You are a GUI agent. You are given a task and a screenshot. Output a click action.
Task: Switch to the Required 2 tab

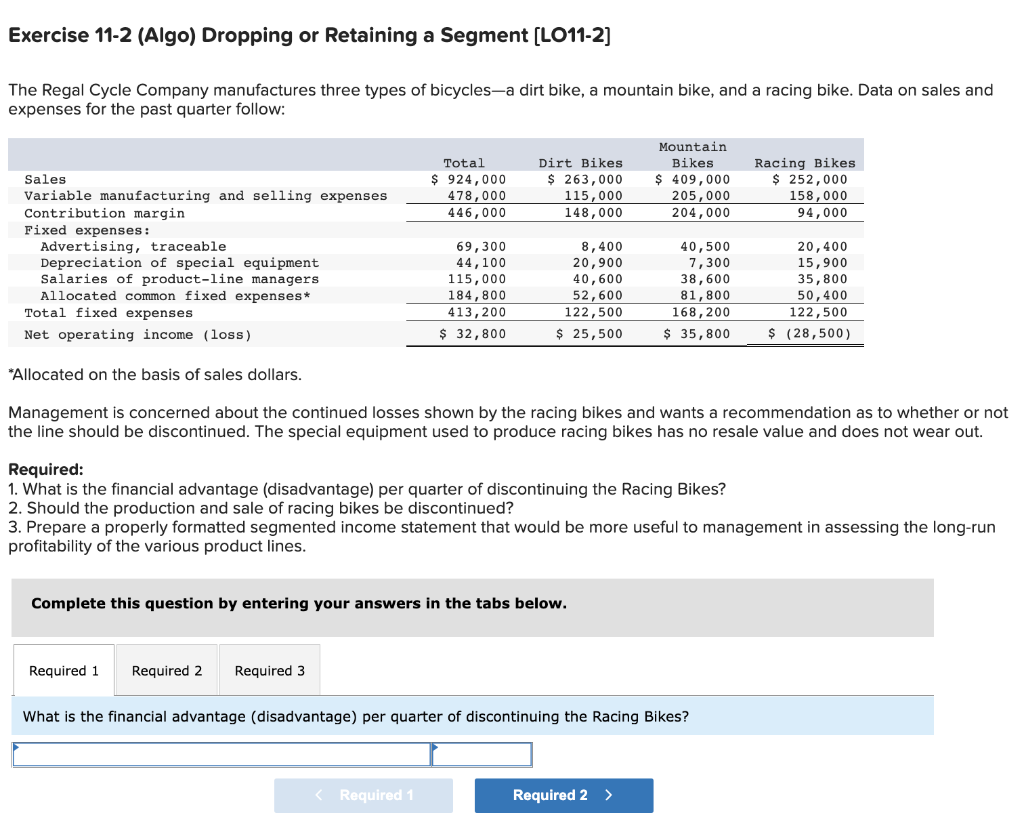tap(166, 669)
